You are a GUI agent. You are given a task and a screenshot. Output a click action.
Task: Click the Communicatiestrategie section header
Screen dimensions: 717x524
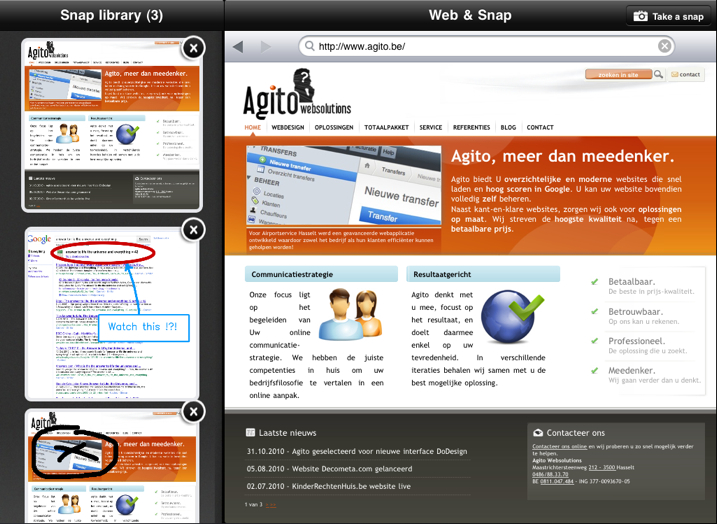point(321,274)
